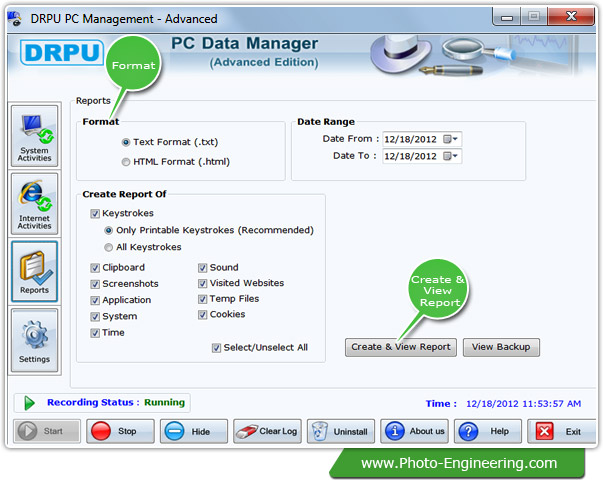
Task: Select All Keystrokes radio option
Action: [x=108, y=247]
